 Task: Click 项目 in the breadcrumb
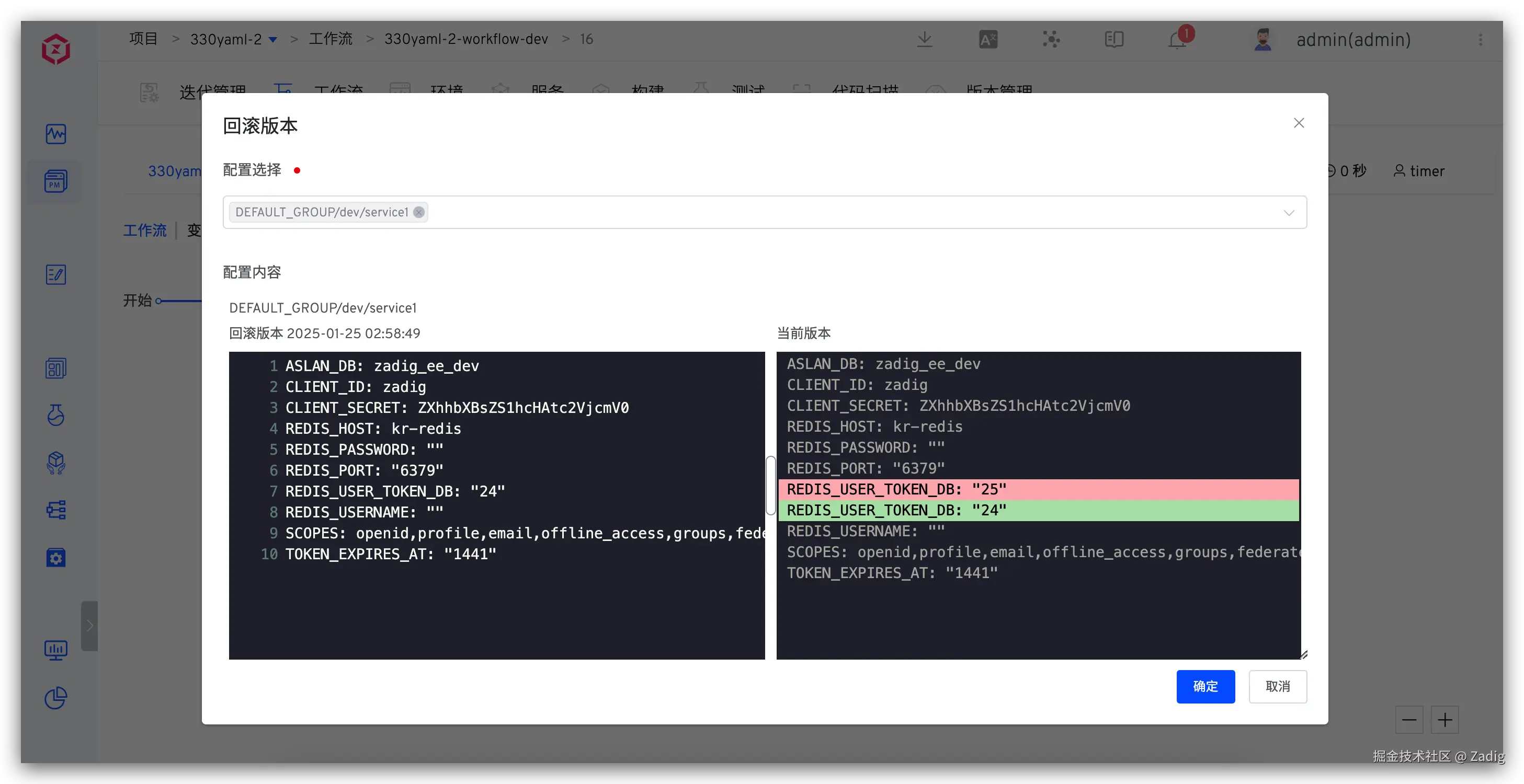click(x=144, y=39)
